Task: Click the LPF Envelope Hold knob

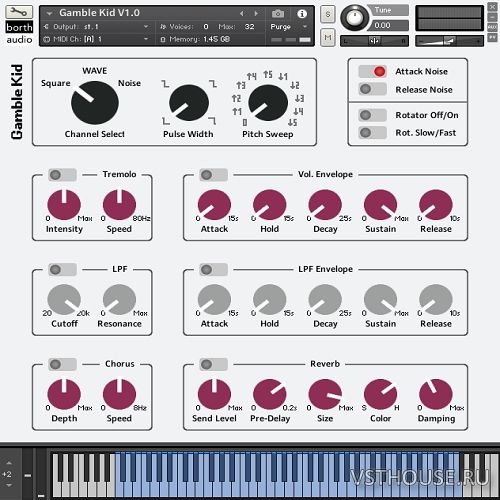Action: [x=270, y=299]
